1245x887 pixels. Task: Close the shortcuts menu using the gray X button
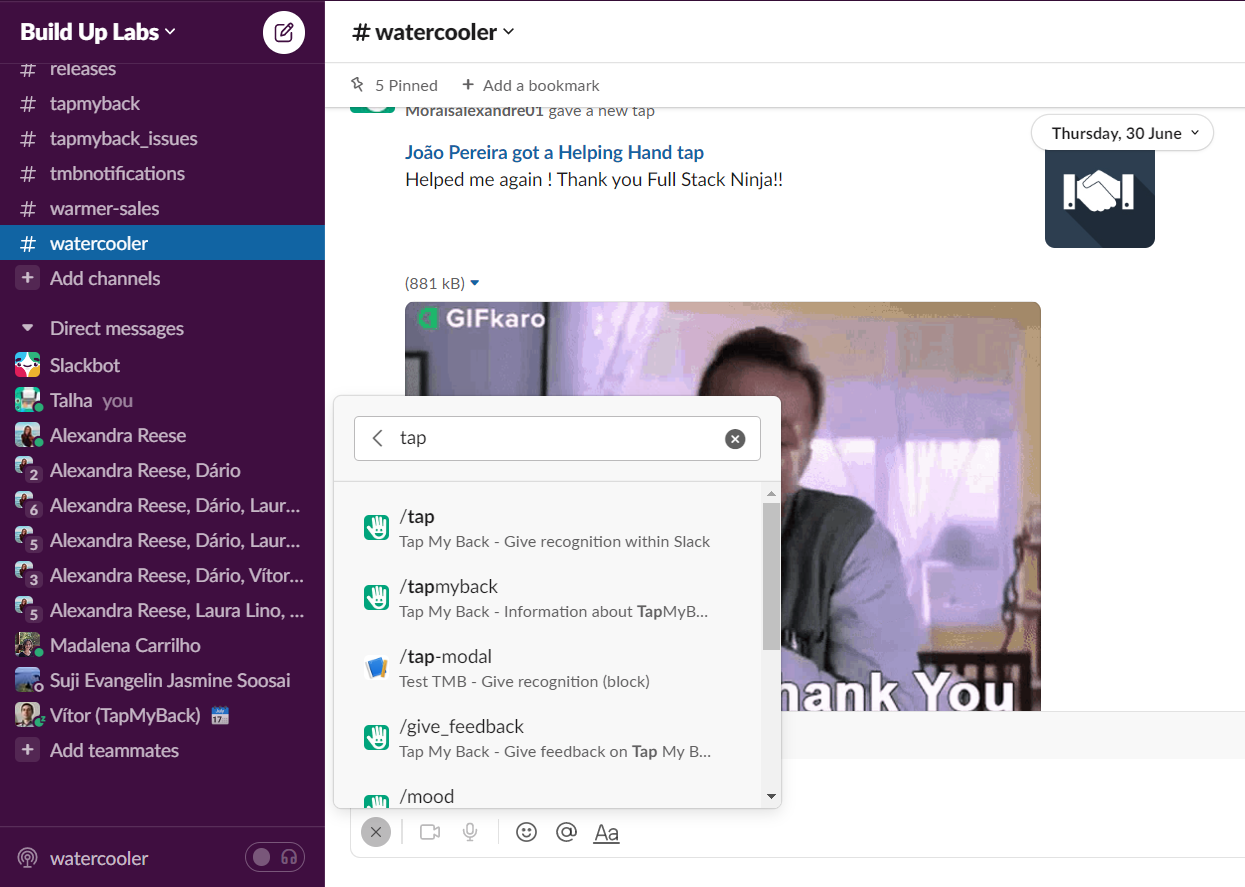tap(376, 832)
